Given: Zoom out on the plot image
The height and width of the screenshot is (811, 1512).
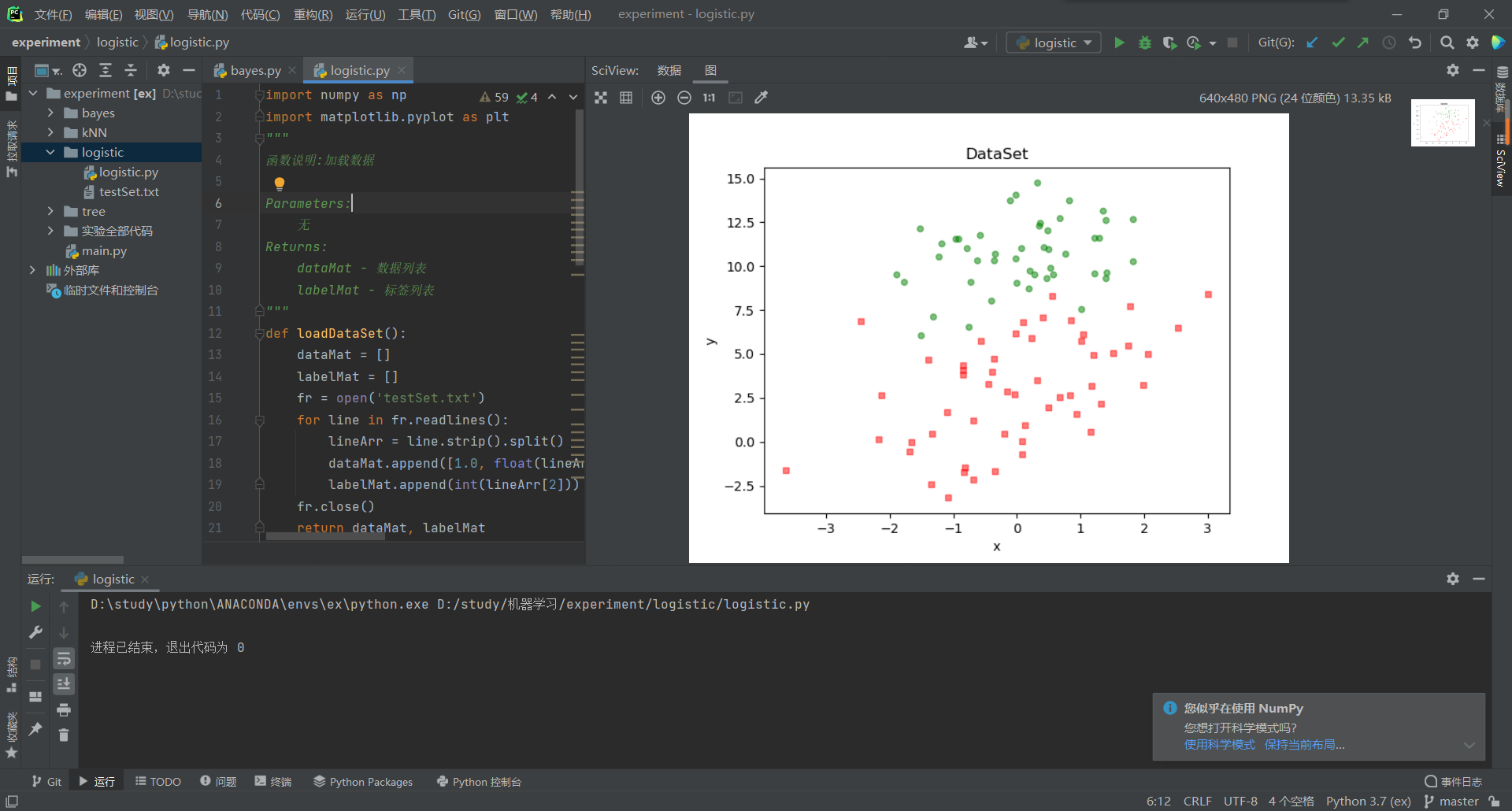Looking at the screenshot, I should click(684, 98).
